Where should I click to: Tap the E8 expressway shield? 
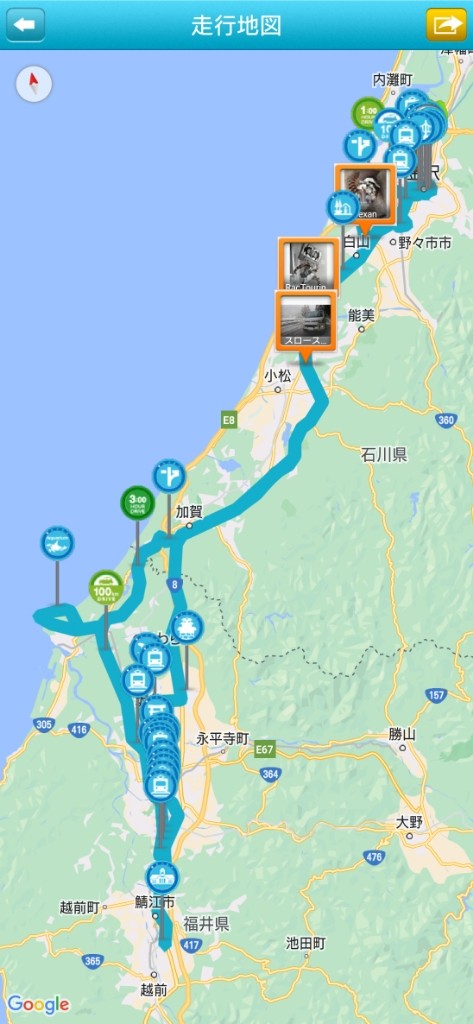tap(228, 421)
